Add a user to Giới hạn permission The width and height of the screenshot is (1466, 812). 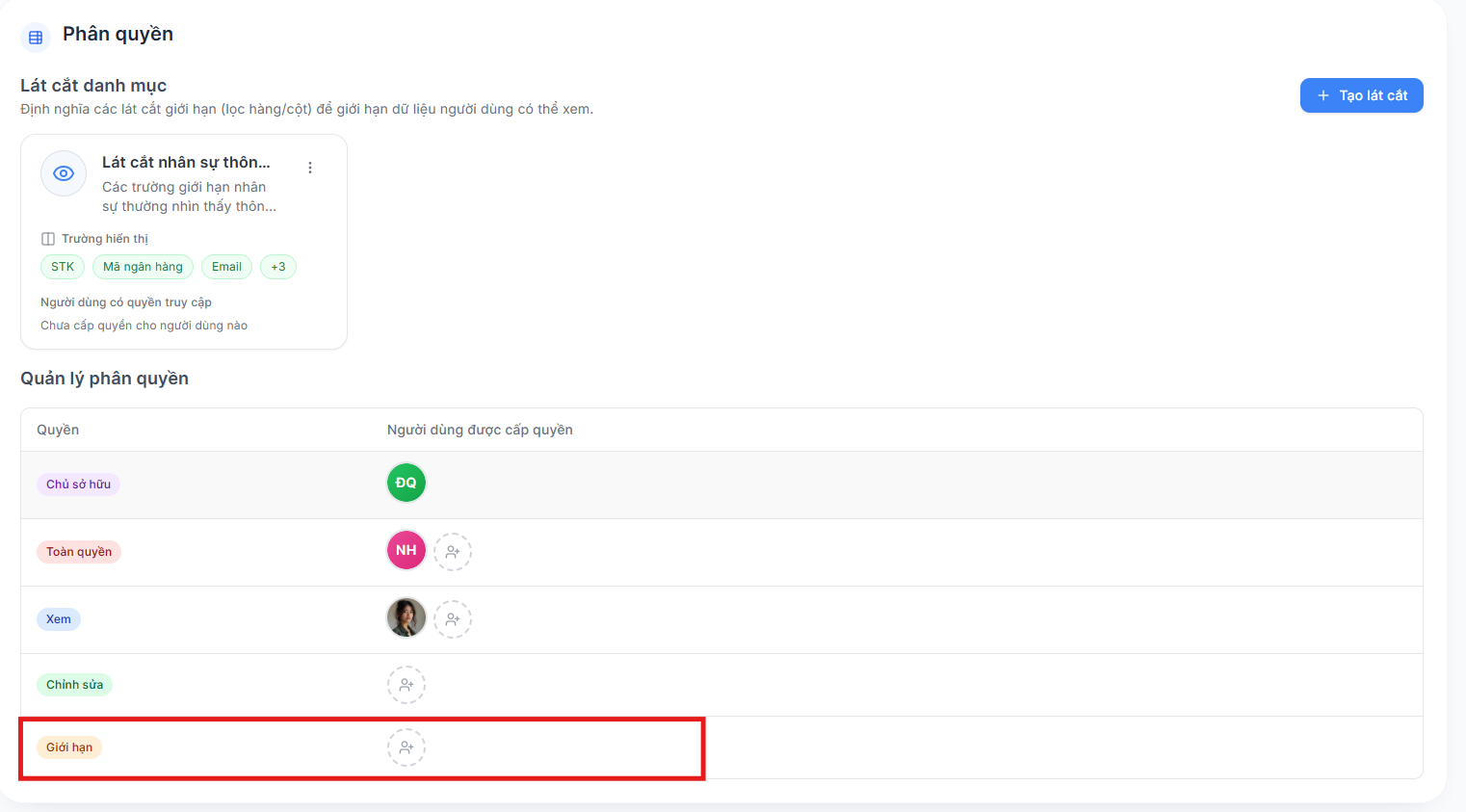(x=406, y=747)
